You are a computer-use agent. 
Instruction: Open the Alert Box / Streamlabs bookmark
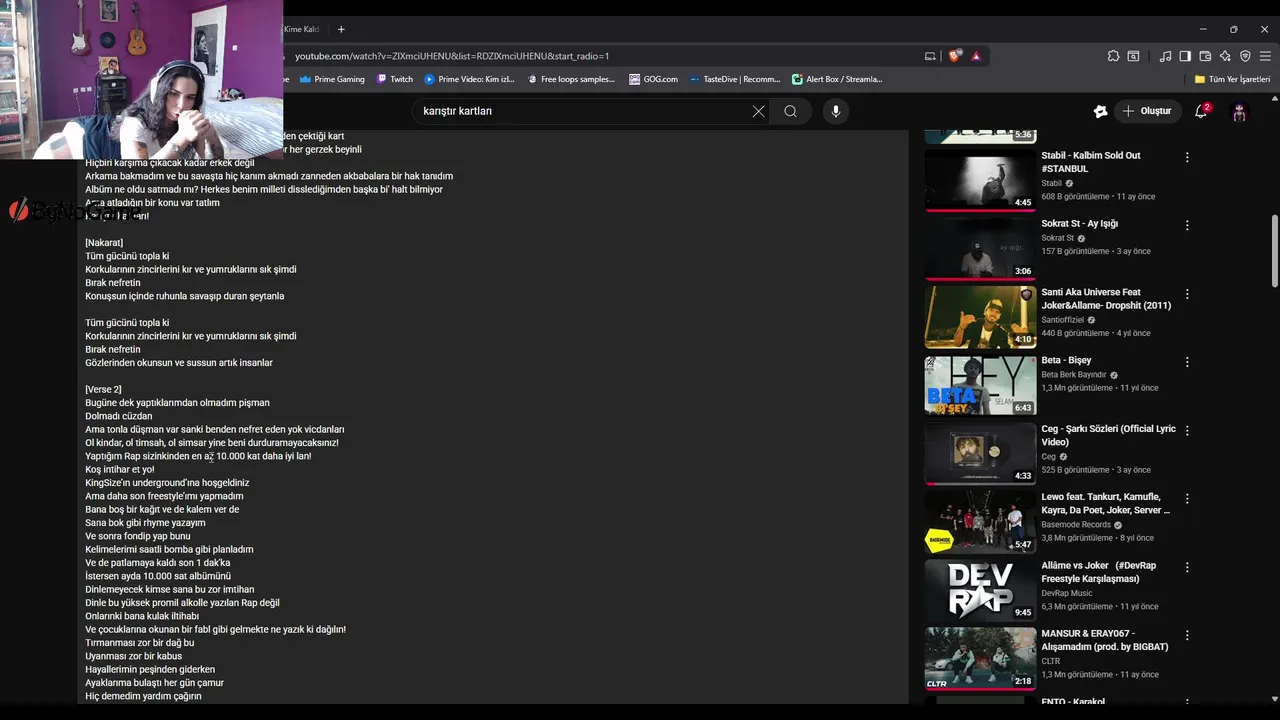837,79
